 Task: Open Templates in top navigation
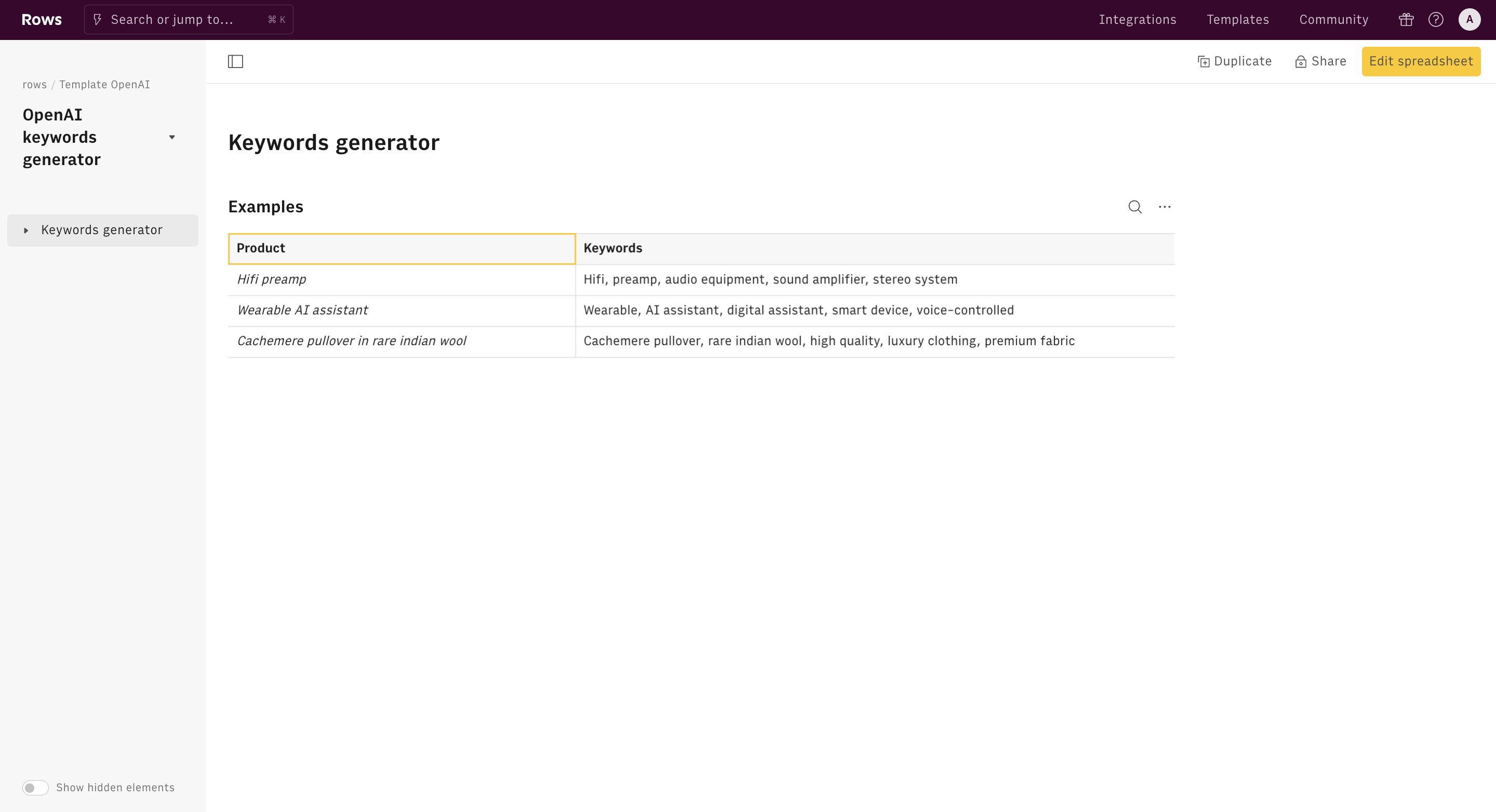[x=1237, y=20]
